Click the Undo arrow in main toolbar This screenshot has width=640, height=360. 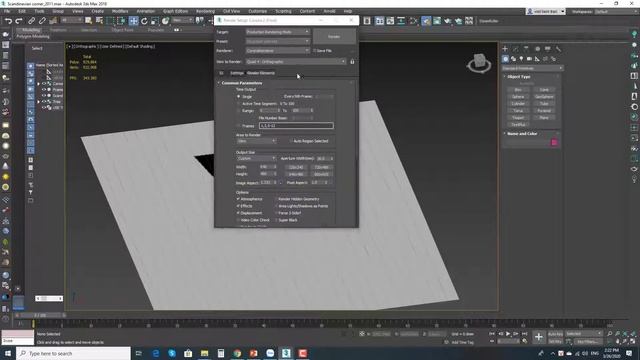pyautogui.click(x=8, y=21)
